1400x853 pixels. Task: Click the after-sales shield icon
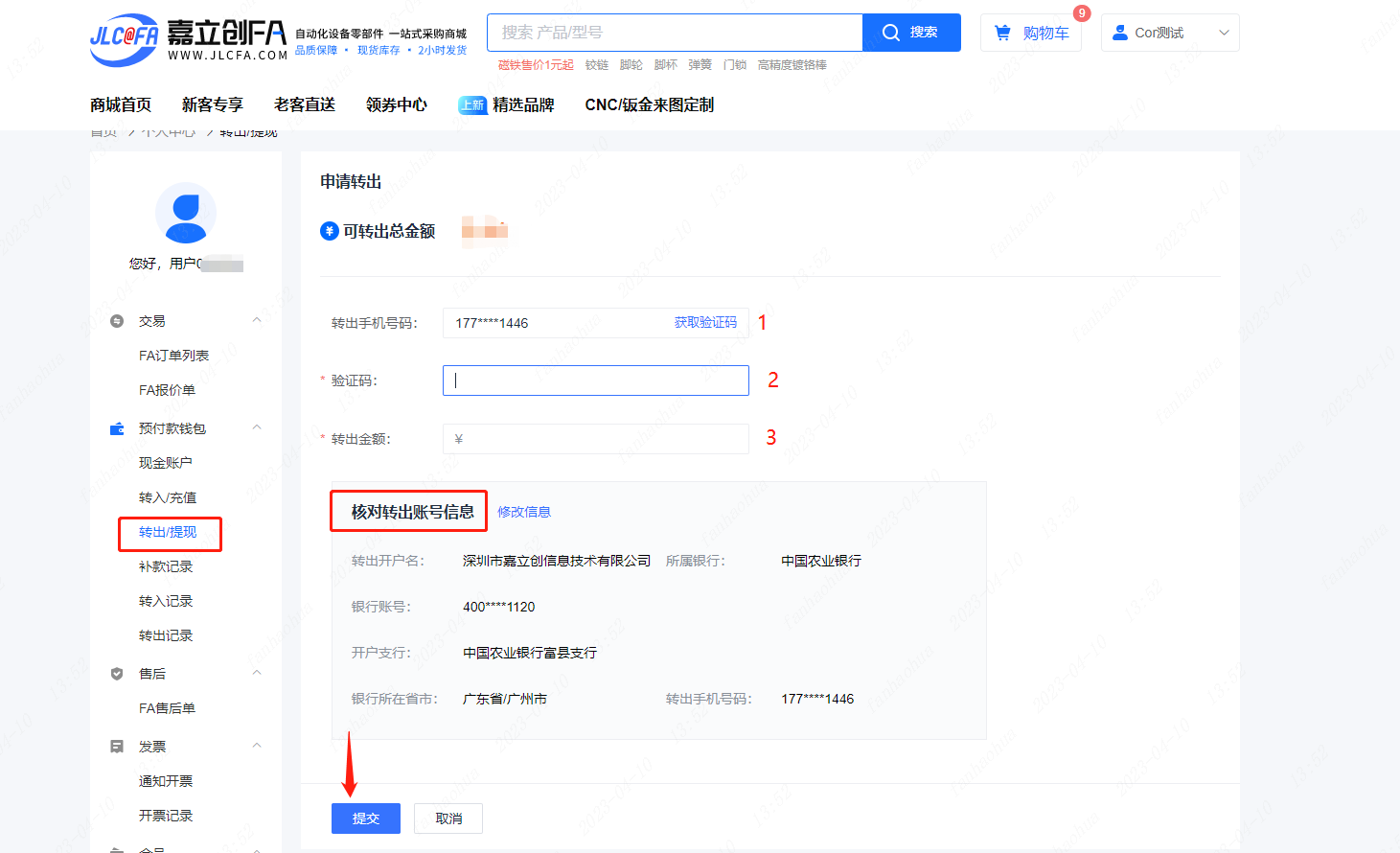pos(117,674)
